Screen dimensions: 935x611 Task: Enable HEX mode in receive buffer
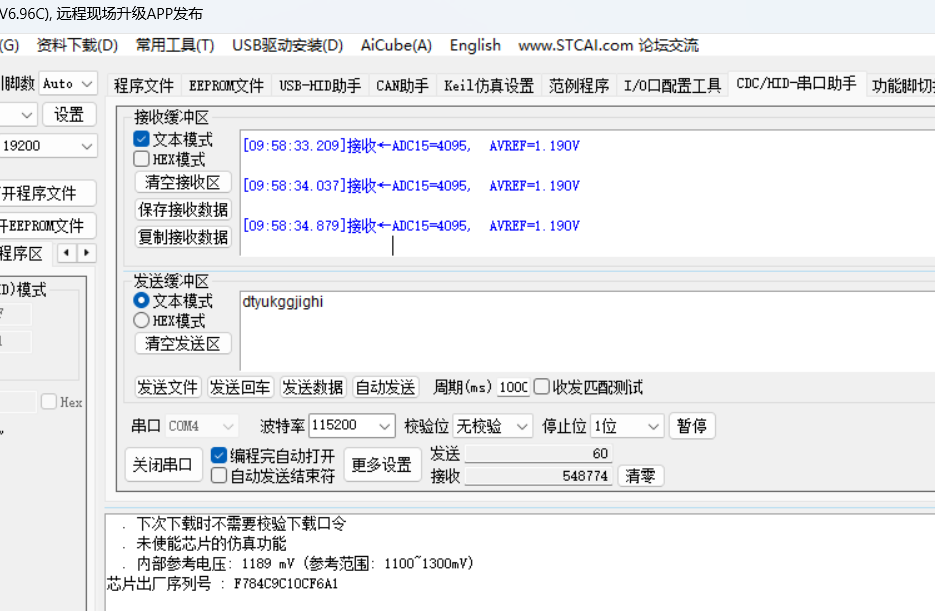coord(142,159)
